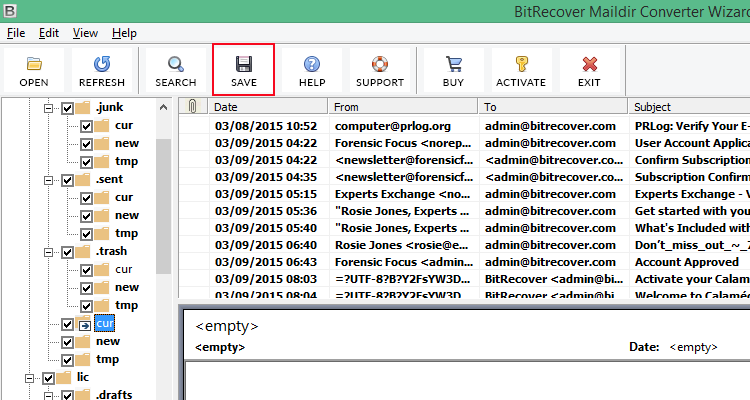Image resolution: width=750 pixels, height=400 pixels.
Task: Open the Help menu
Action: (124, 33)
